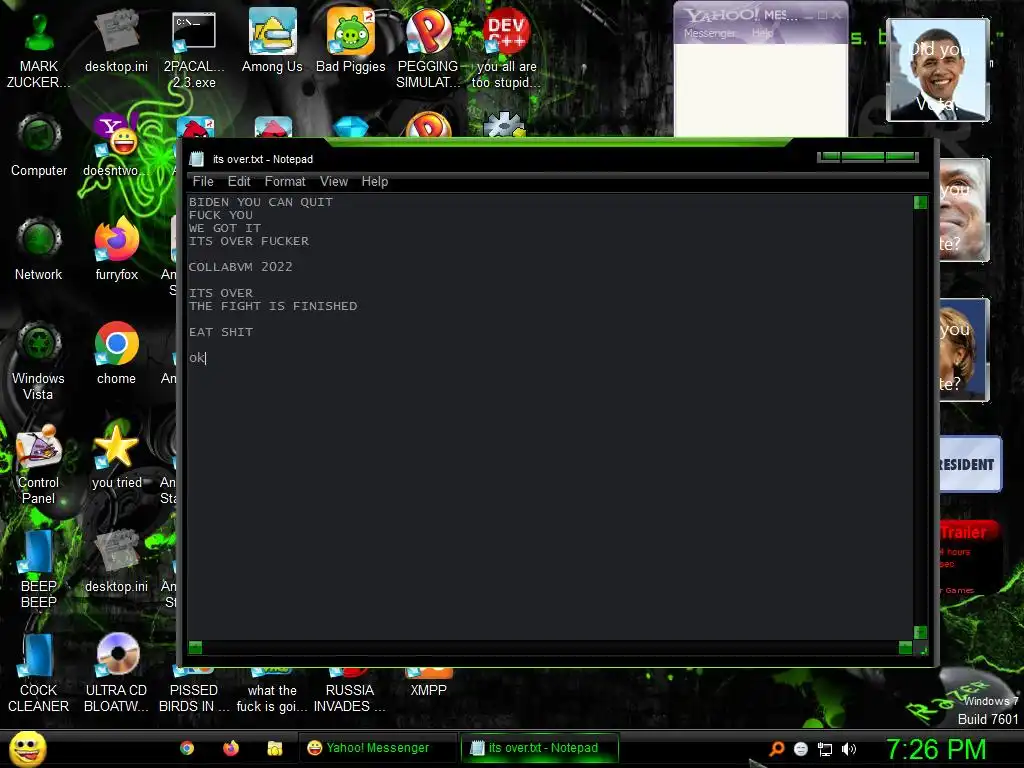Open the Help menu in Notepad

coord(375,182)
